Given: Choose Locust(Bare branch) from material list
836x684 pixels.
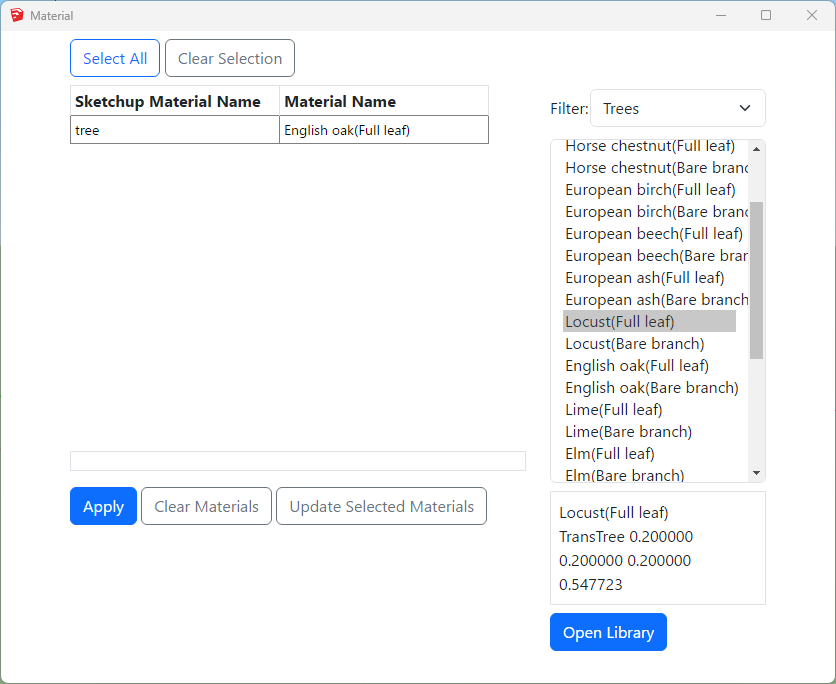Looking at the screenshot, I should click(x=634, y=344).
